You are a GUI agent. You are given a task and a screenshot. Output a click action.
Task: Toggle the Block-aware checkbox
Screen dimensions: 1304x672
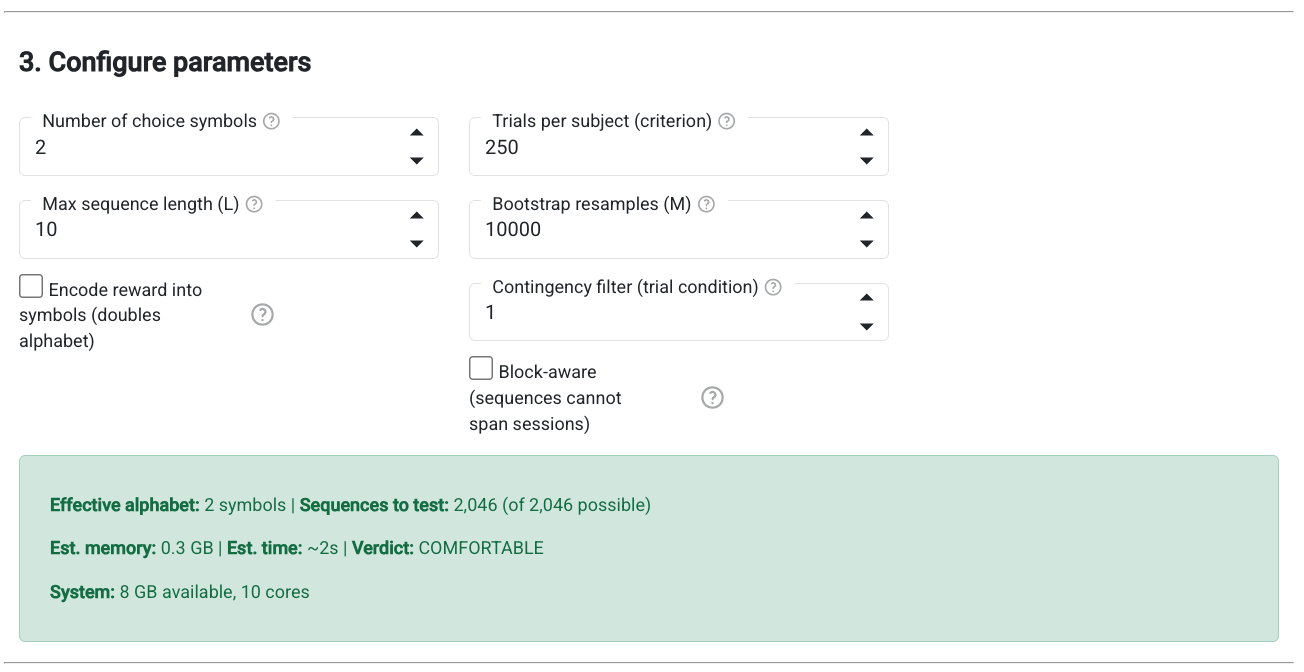[481, 369]
